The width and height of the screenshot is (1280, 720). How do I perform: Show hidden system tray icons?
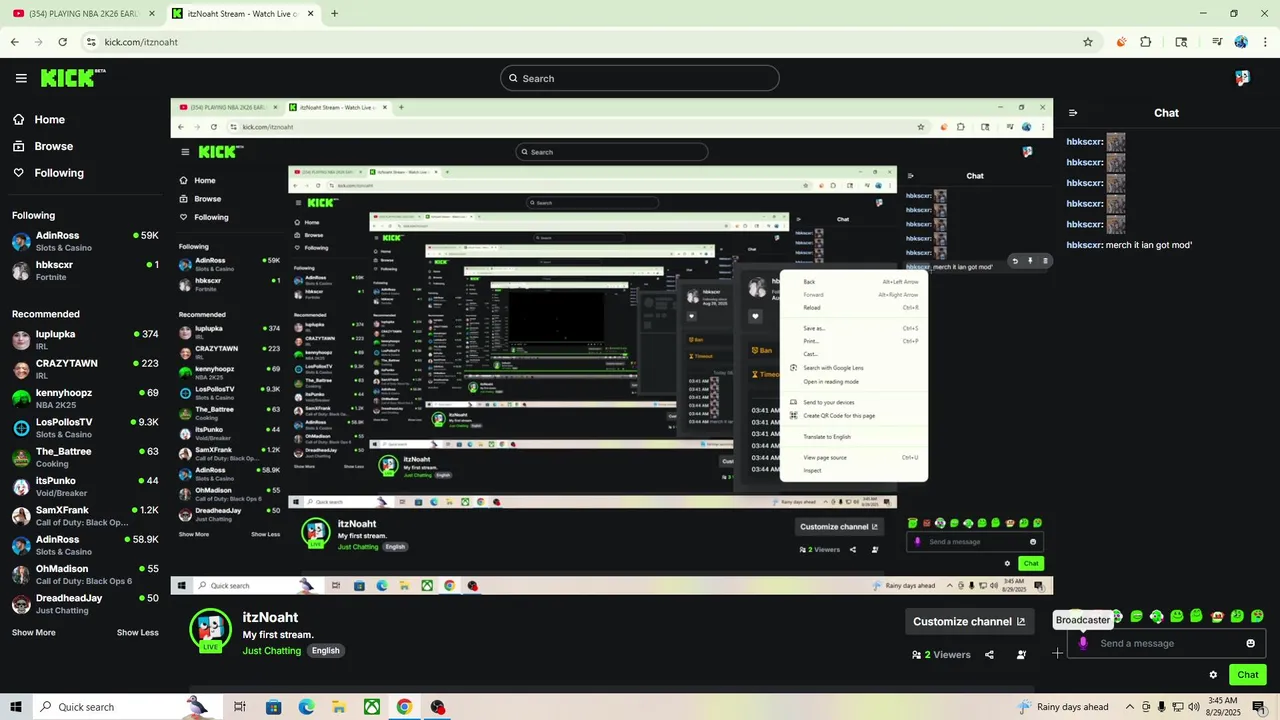pyautogui.click(x=1129, y=707)
